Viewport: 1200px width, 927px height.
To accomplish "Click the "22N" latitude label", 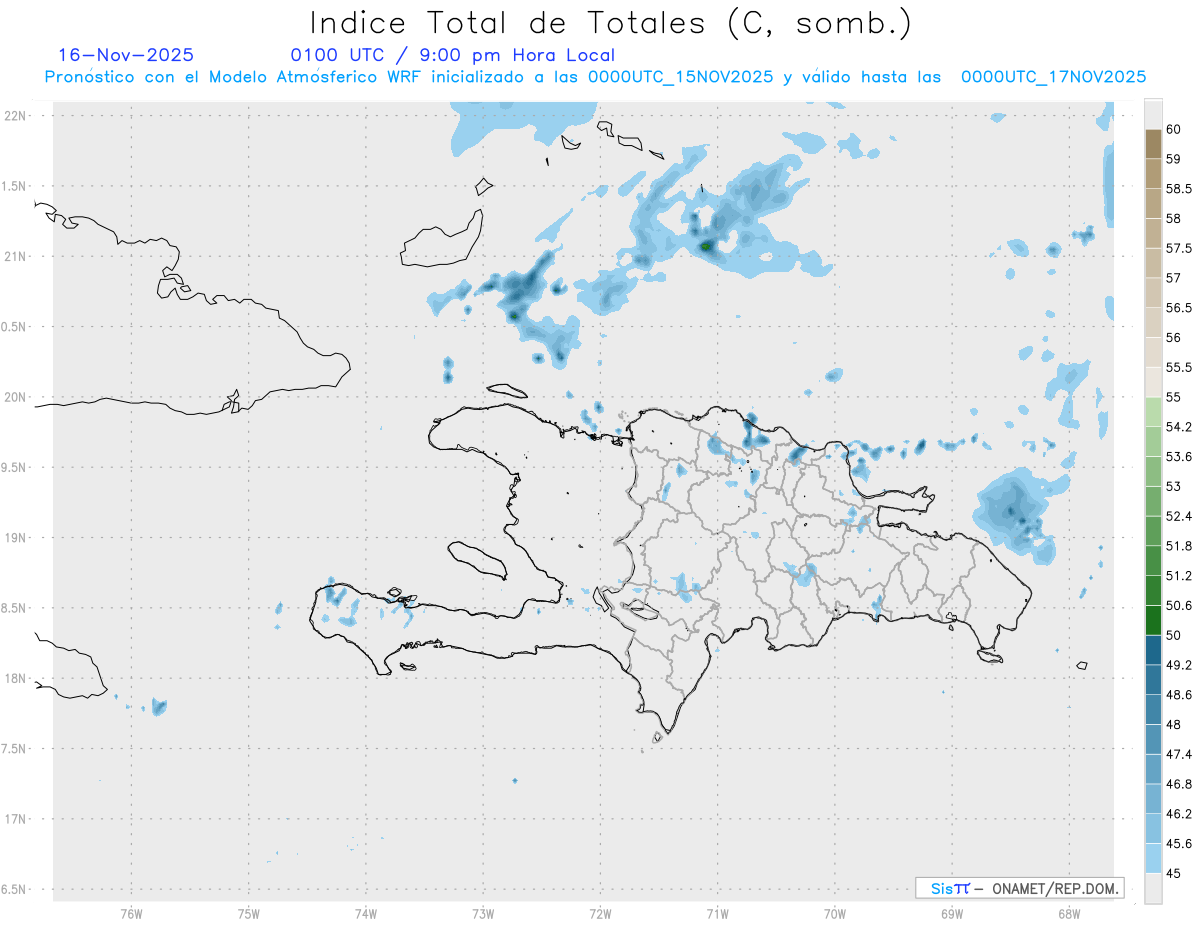I will [15, 116].
